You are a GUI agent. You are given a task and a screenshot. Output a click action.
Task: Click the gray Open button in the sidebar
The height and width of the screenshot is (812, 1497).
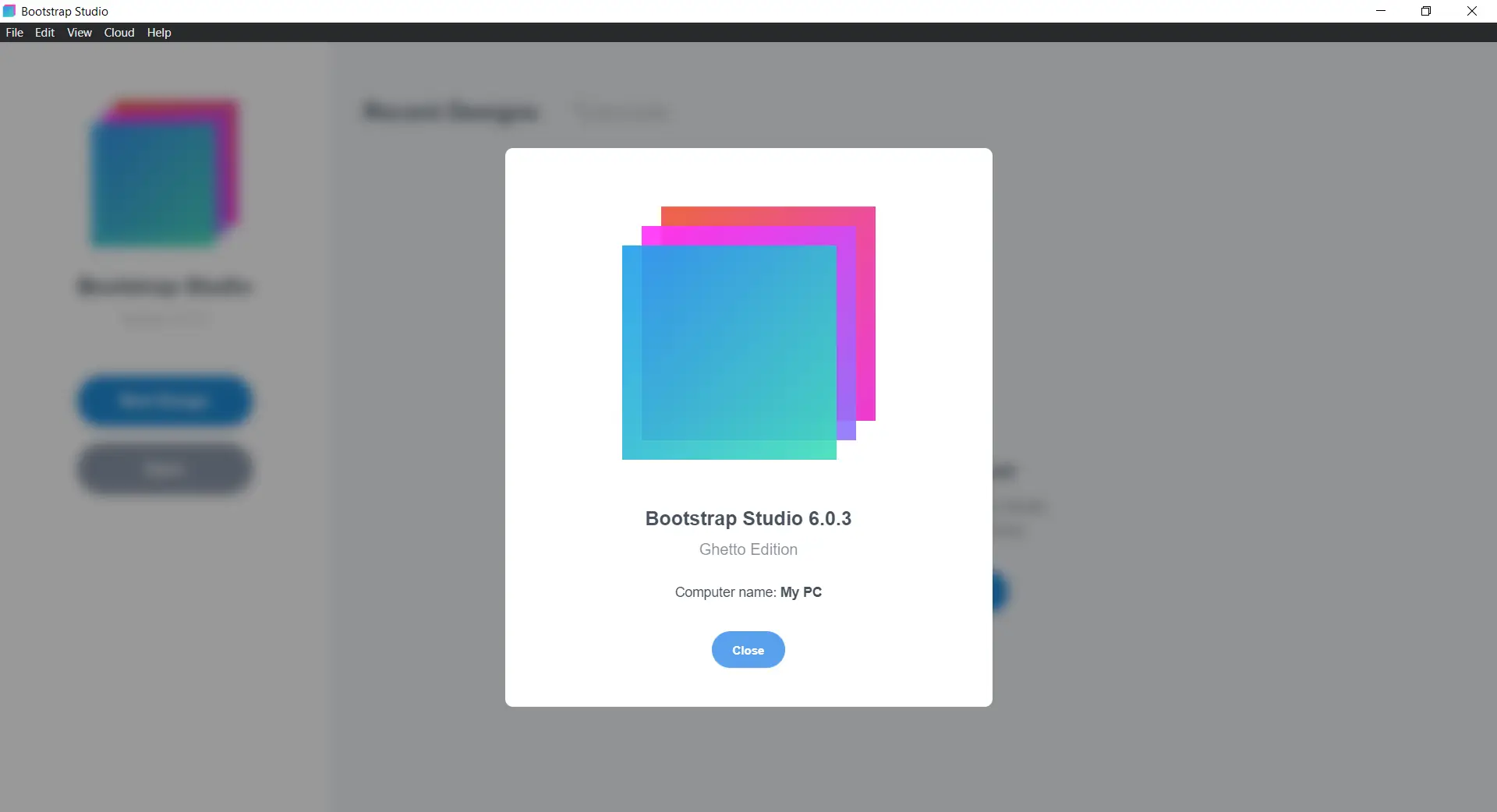[x=164, y=468]
